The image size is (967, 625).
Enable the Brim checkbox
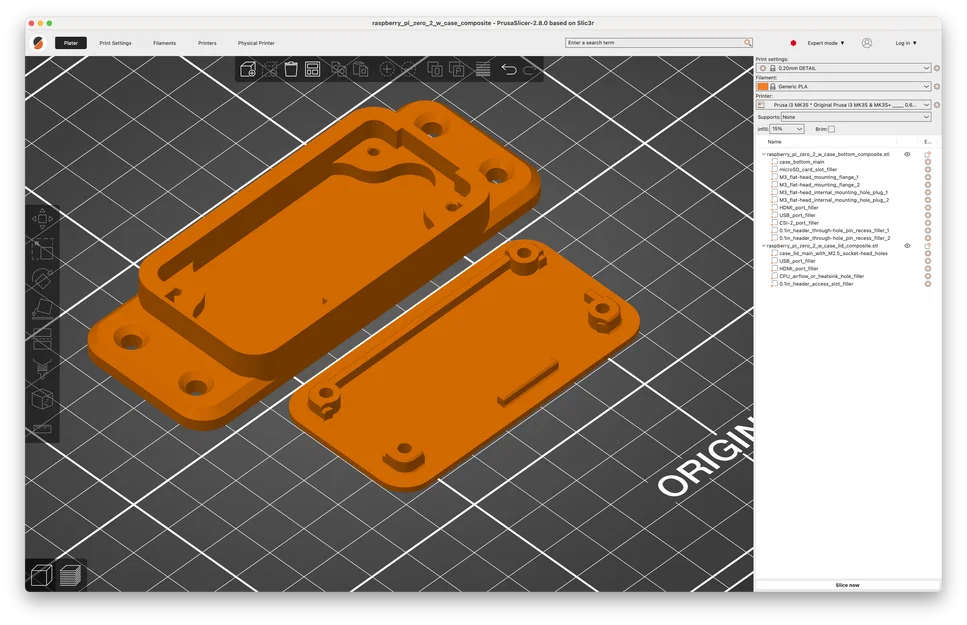pos(831,128)
